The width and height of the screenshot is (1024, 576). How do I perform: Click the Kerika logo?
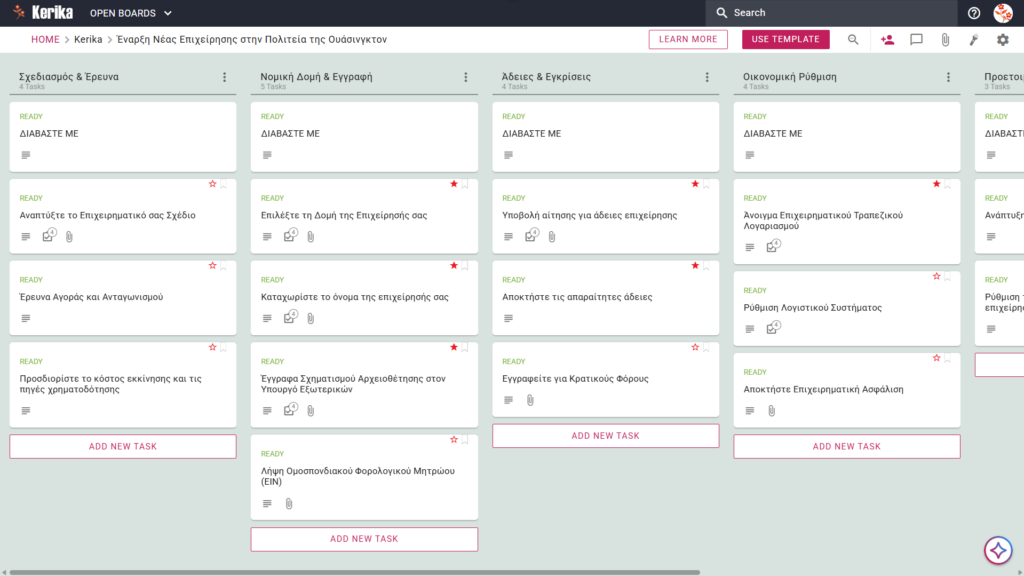tap(43, 12)
